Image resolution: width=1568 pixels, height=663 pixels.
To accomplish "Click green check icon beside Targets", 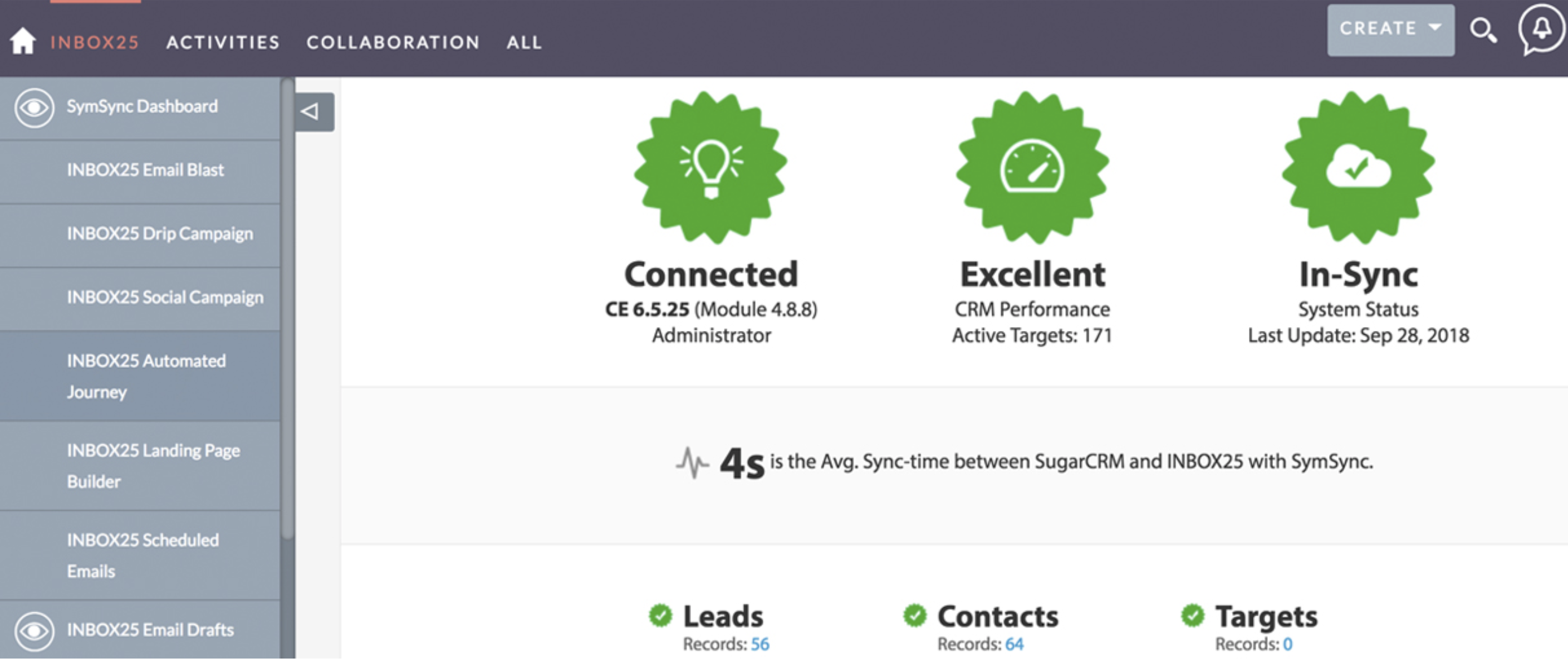I will pos(1192,616).
